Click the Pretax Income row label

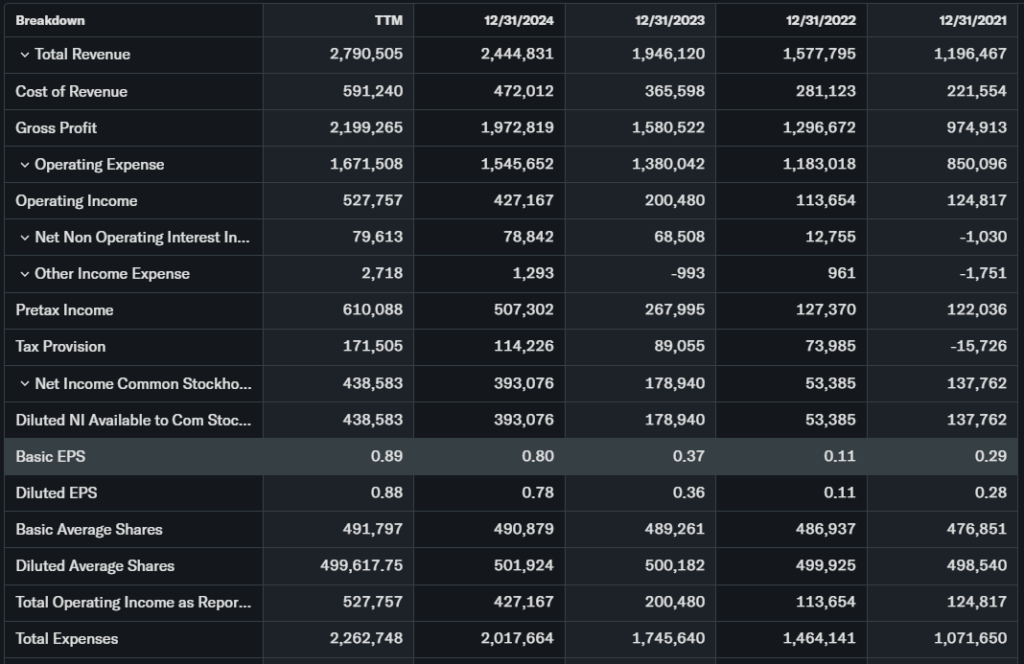64,310
